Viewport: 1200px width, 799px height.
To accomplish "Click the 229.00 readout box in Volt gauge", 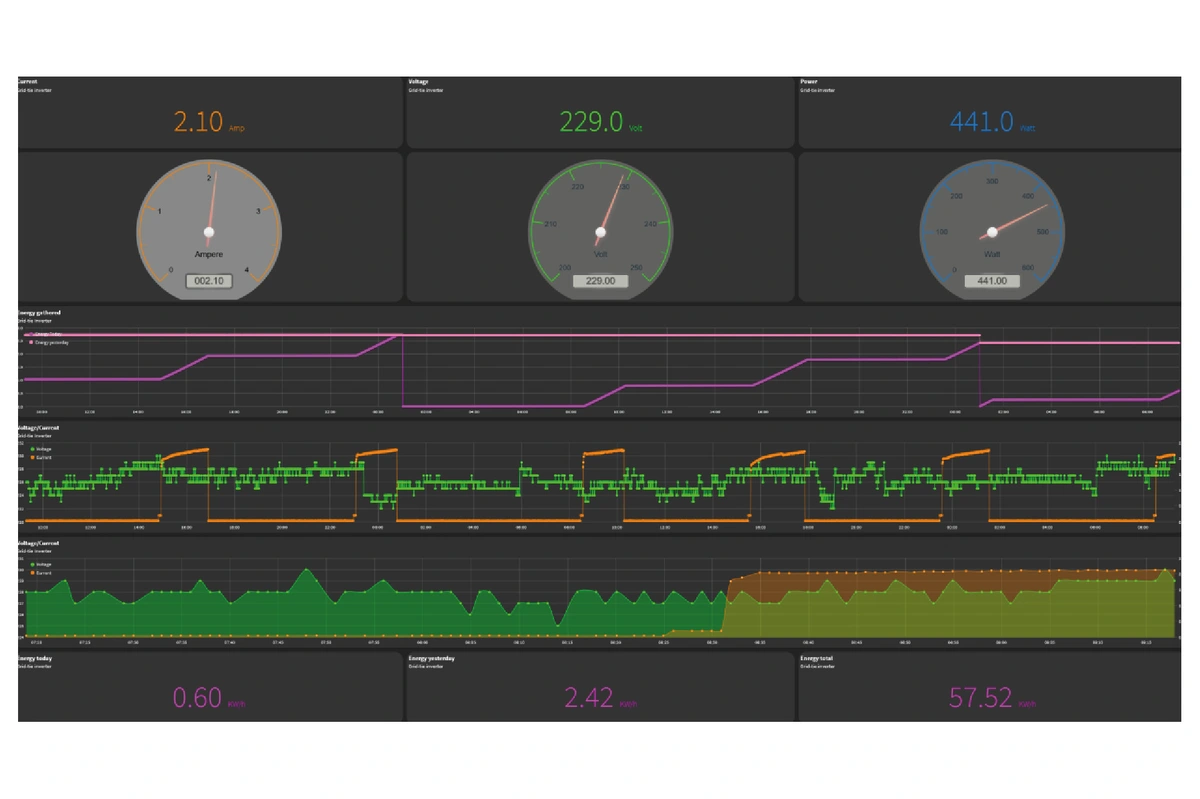I will point(600,282).
